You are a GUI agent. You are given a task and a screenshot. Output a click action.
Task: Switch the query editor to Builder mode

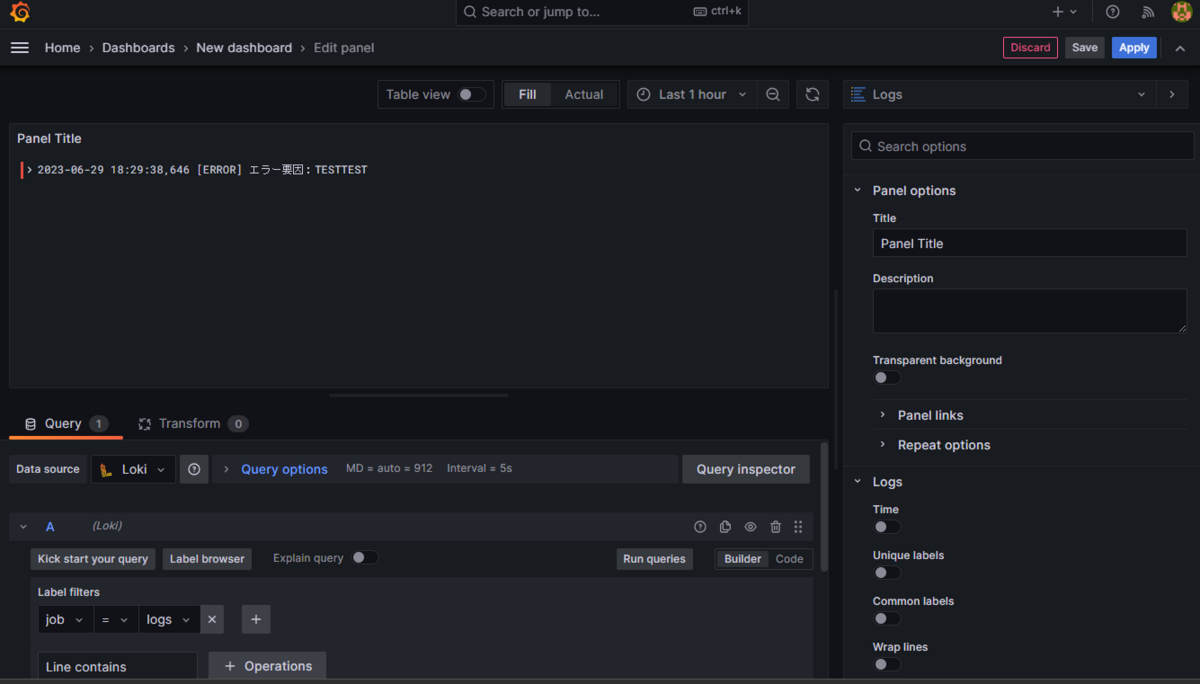click(743, 559)
